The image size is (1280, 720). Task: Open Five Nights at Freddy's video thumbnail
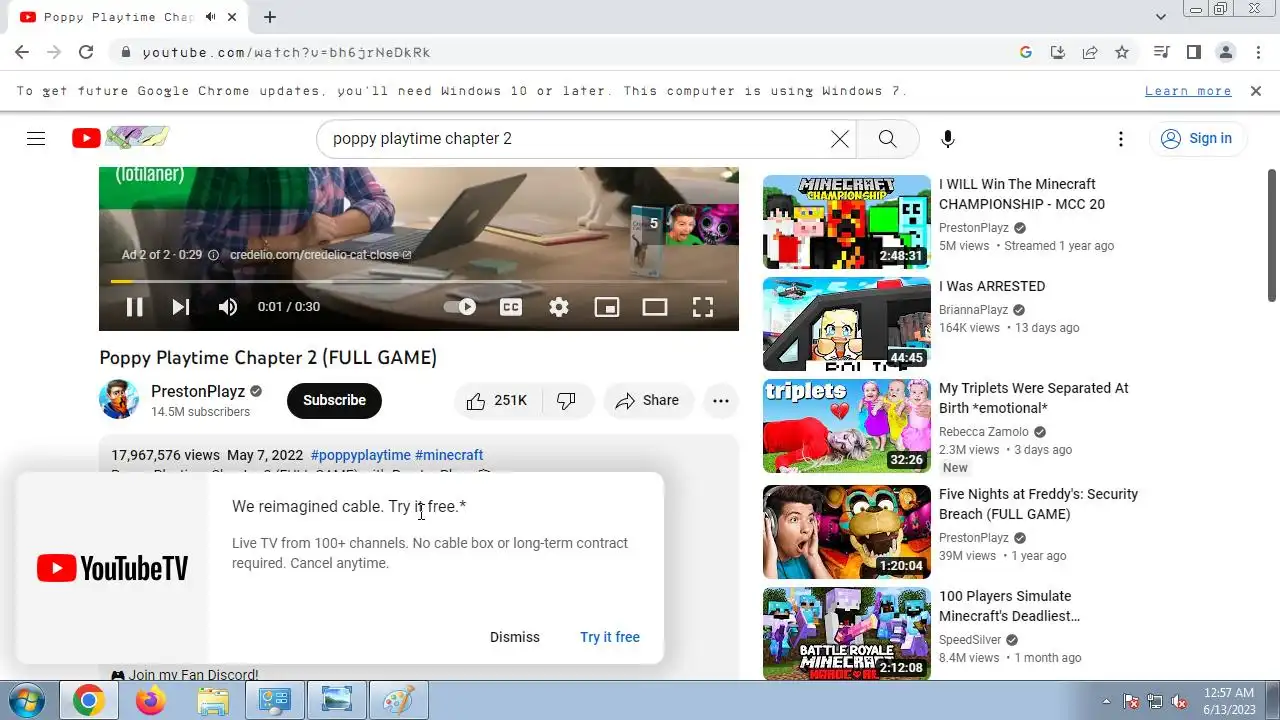point(847,532)
